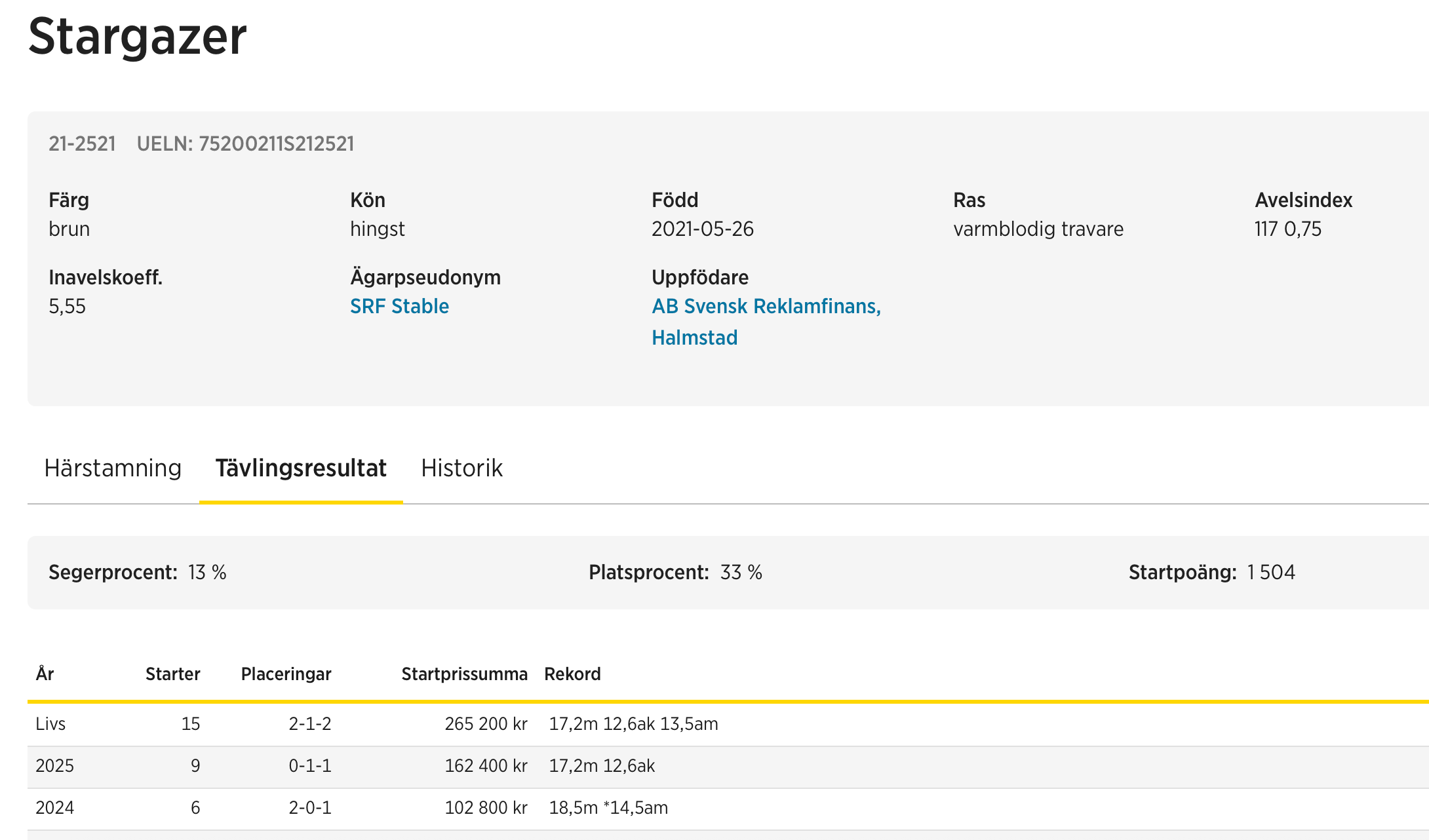Screen dimensions: 1429x840
Task: Click the Halmstad link text
Action: [x=694, y=337]
